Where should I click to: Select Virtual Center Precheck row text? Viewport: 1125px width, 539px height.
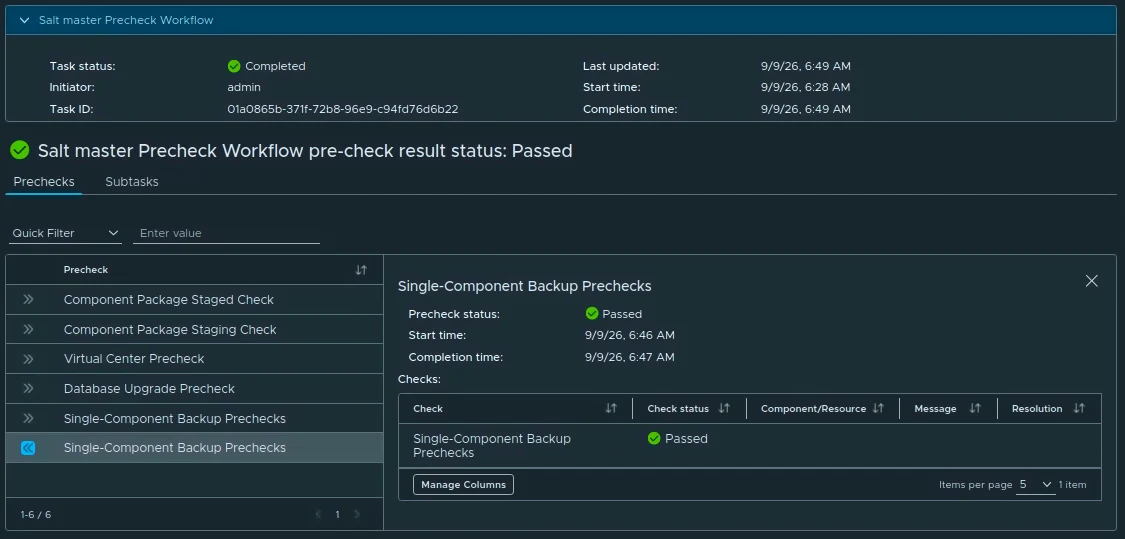134,359
